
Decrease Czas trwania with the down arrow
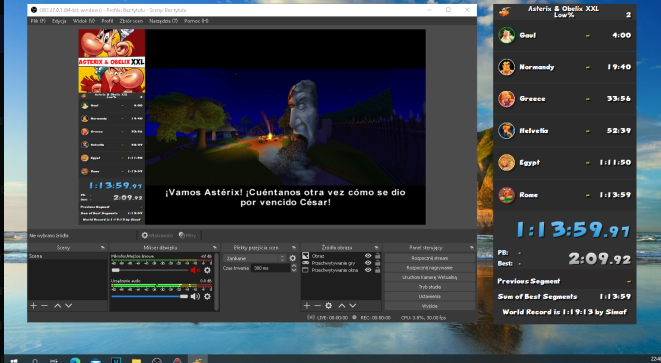pos(294,270)
